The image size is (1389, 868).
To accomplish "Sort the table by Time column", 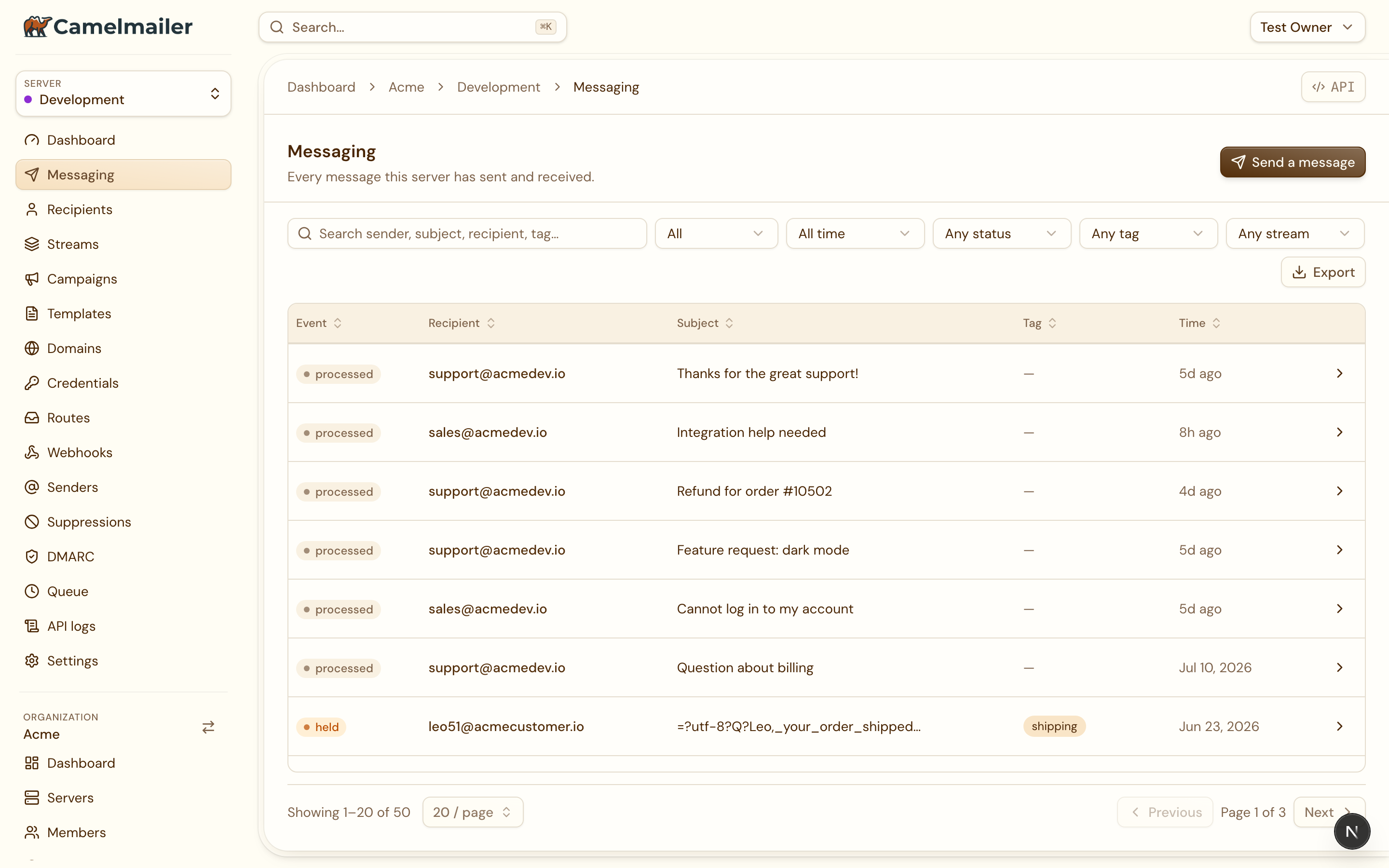I will (1199, 323).
